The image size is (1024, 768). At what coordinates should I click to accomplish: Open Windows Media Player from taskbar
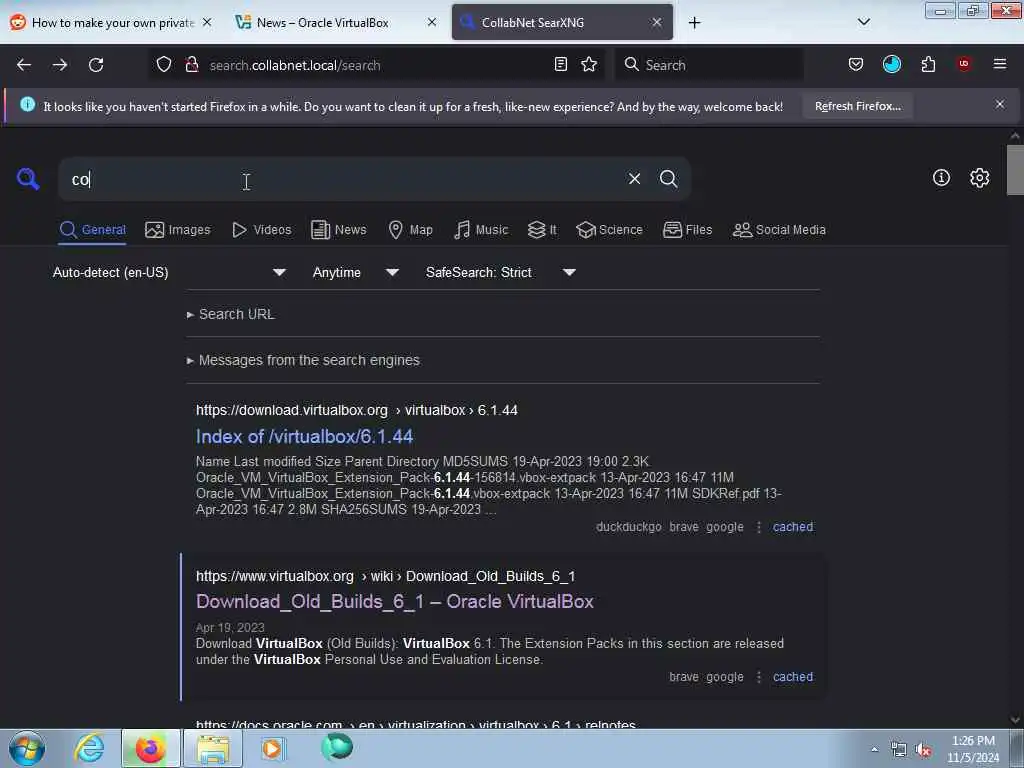coord(273,748)
